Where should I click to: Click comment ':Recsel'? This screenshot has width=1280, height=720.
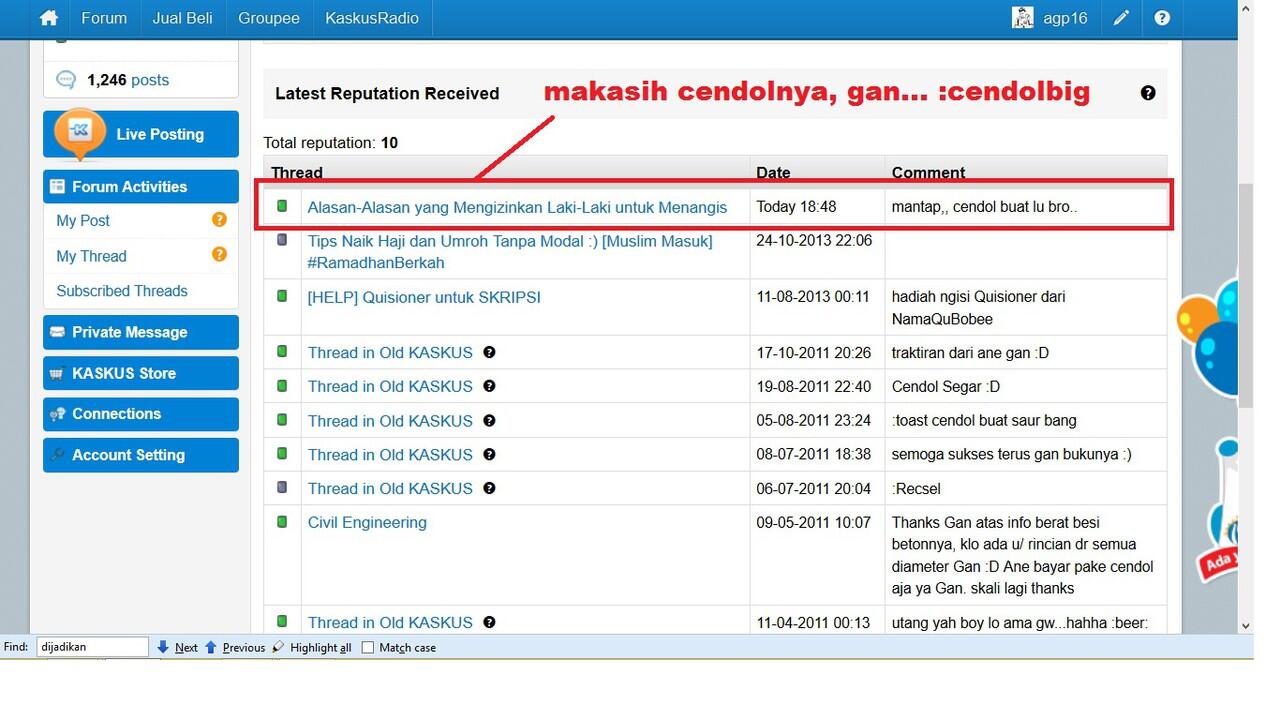tap(916, 488)
